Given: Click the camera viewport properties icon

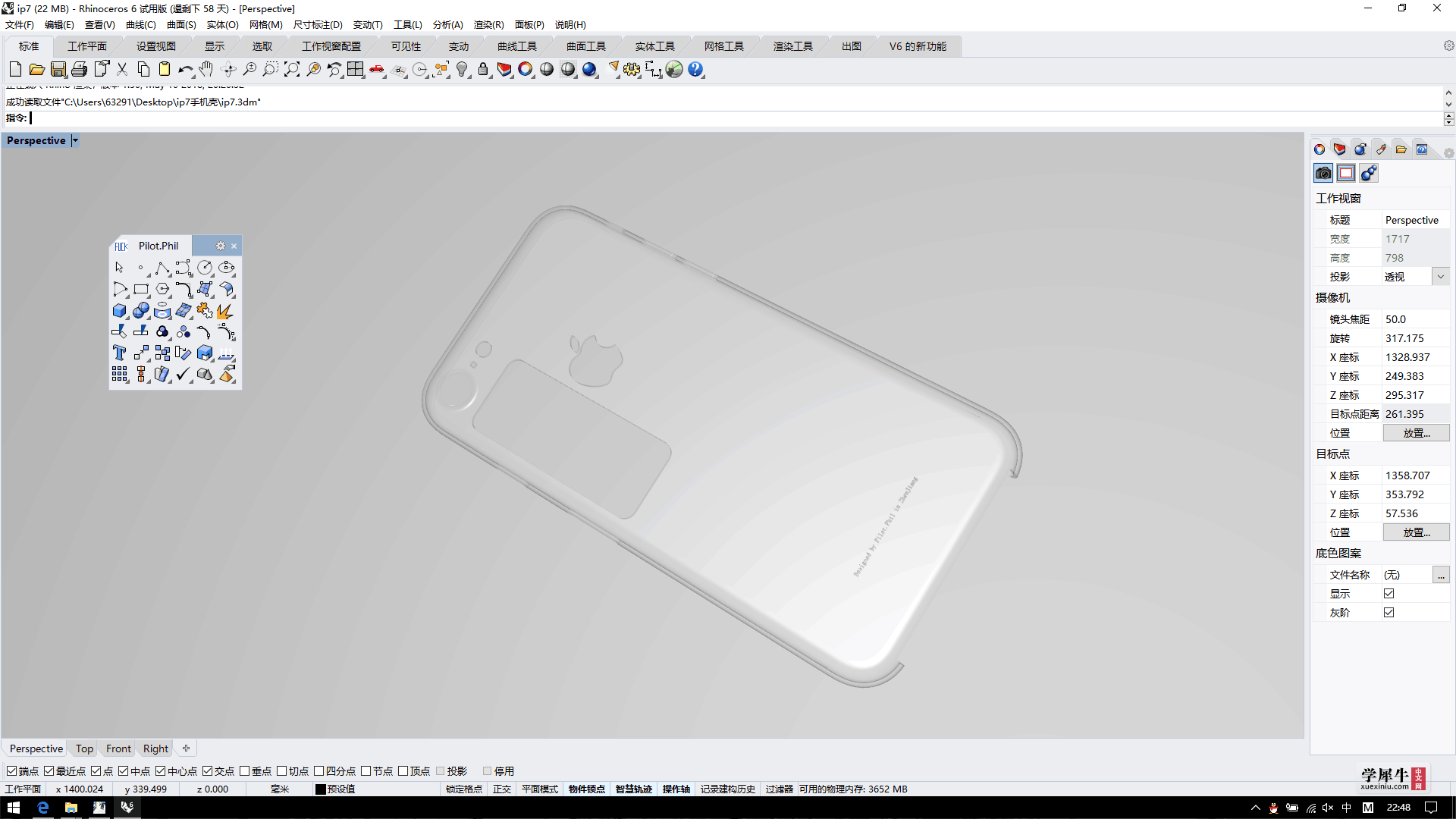Looking at the screenshot, I should pos(1323,174).
